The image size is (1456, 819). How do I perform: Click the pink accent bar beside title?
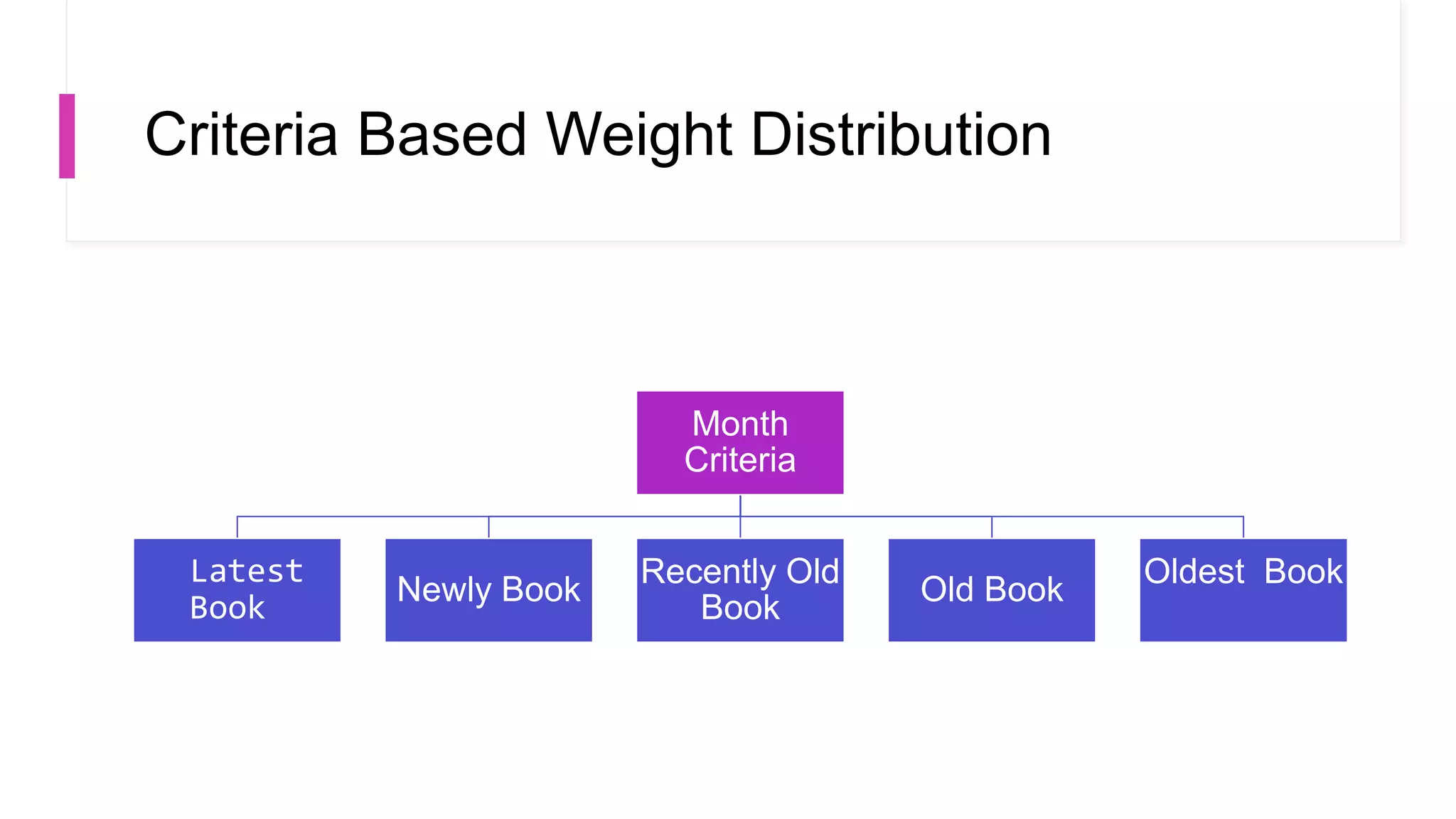(x=67, y=136)
